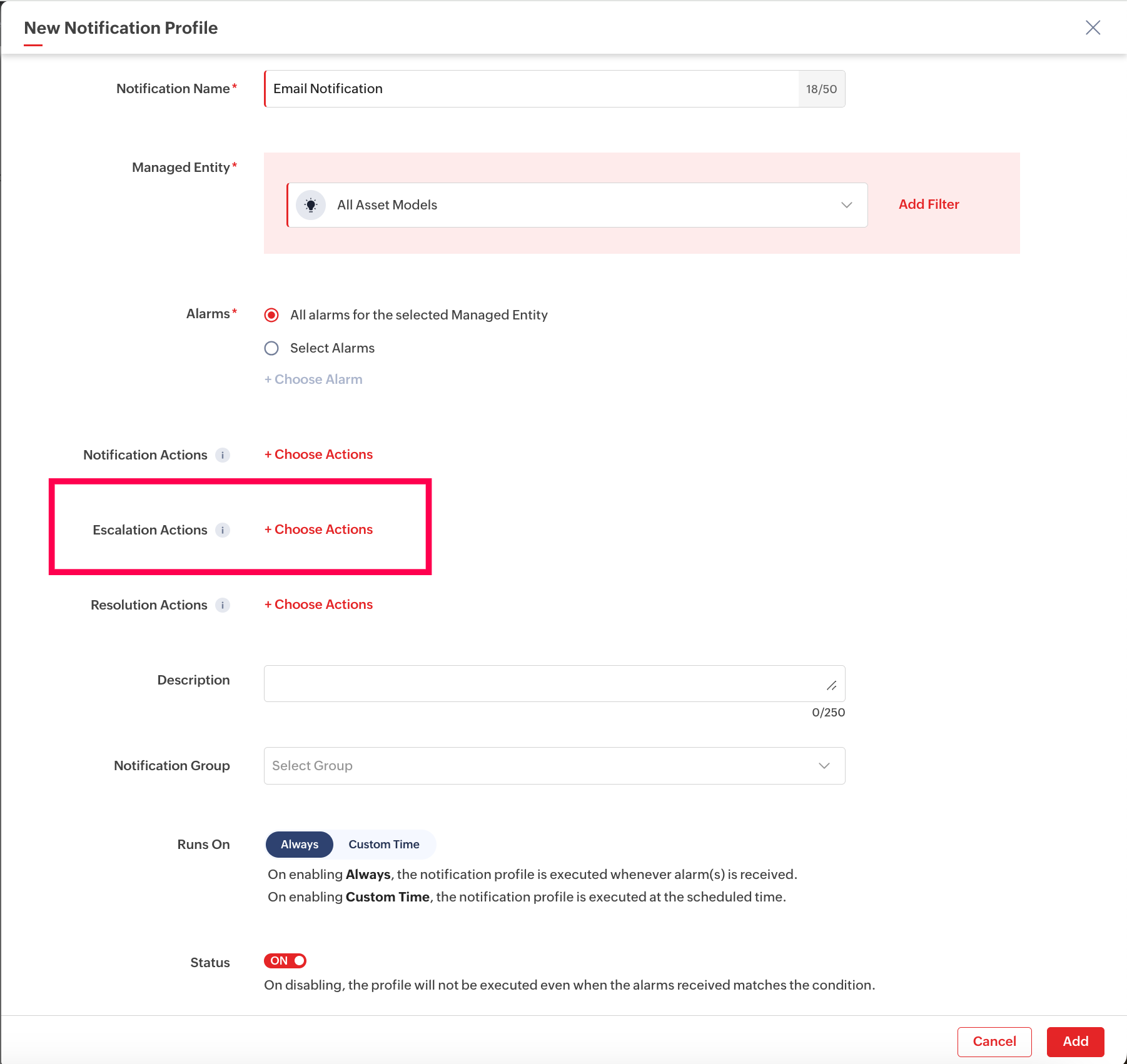Click the Notification Actions info icon
The width and height of the screenshot is (1127, 1064).
click(x=223, y=455)
